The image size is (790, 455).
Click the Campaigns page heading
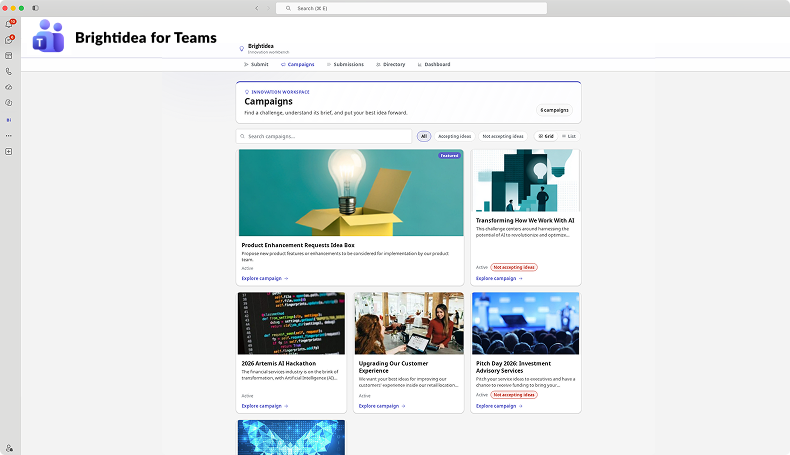[x=269, y=101]
